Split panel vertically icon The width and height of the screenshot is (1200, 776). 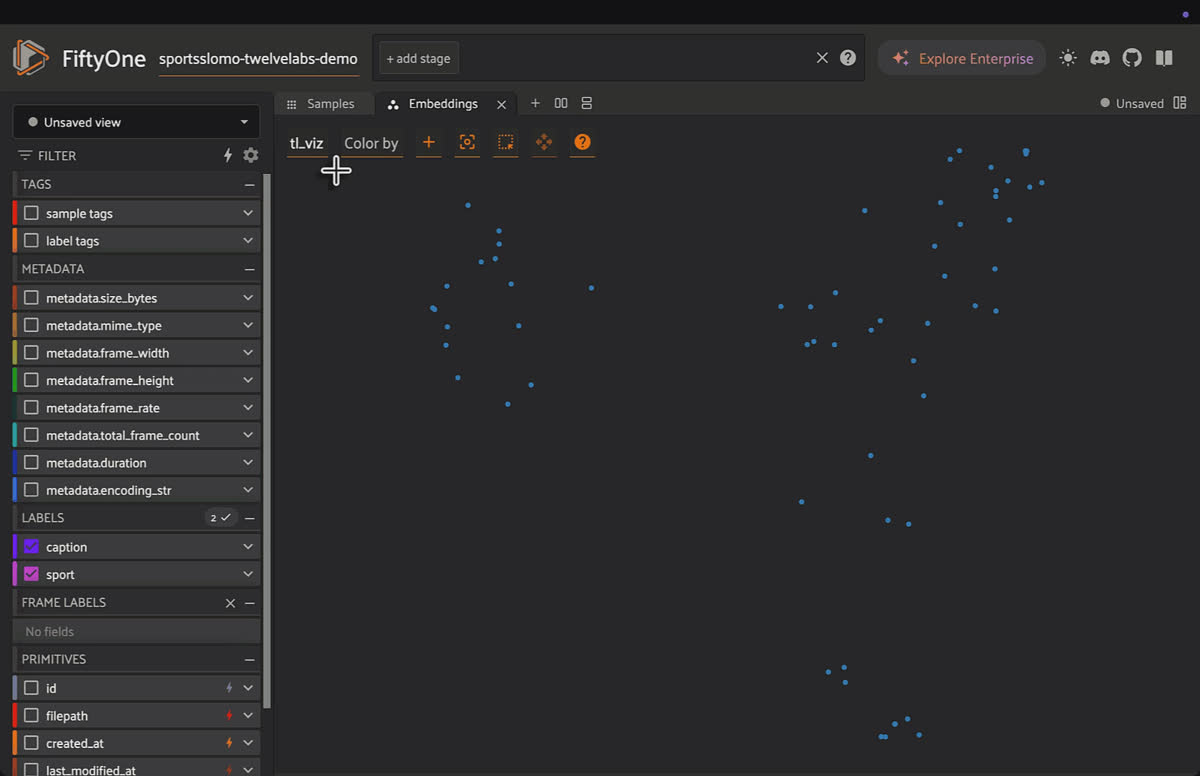[x=587, y=103]
